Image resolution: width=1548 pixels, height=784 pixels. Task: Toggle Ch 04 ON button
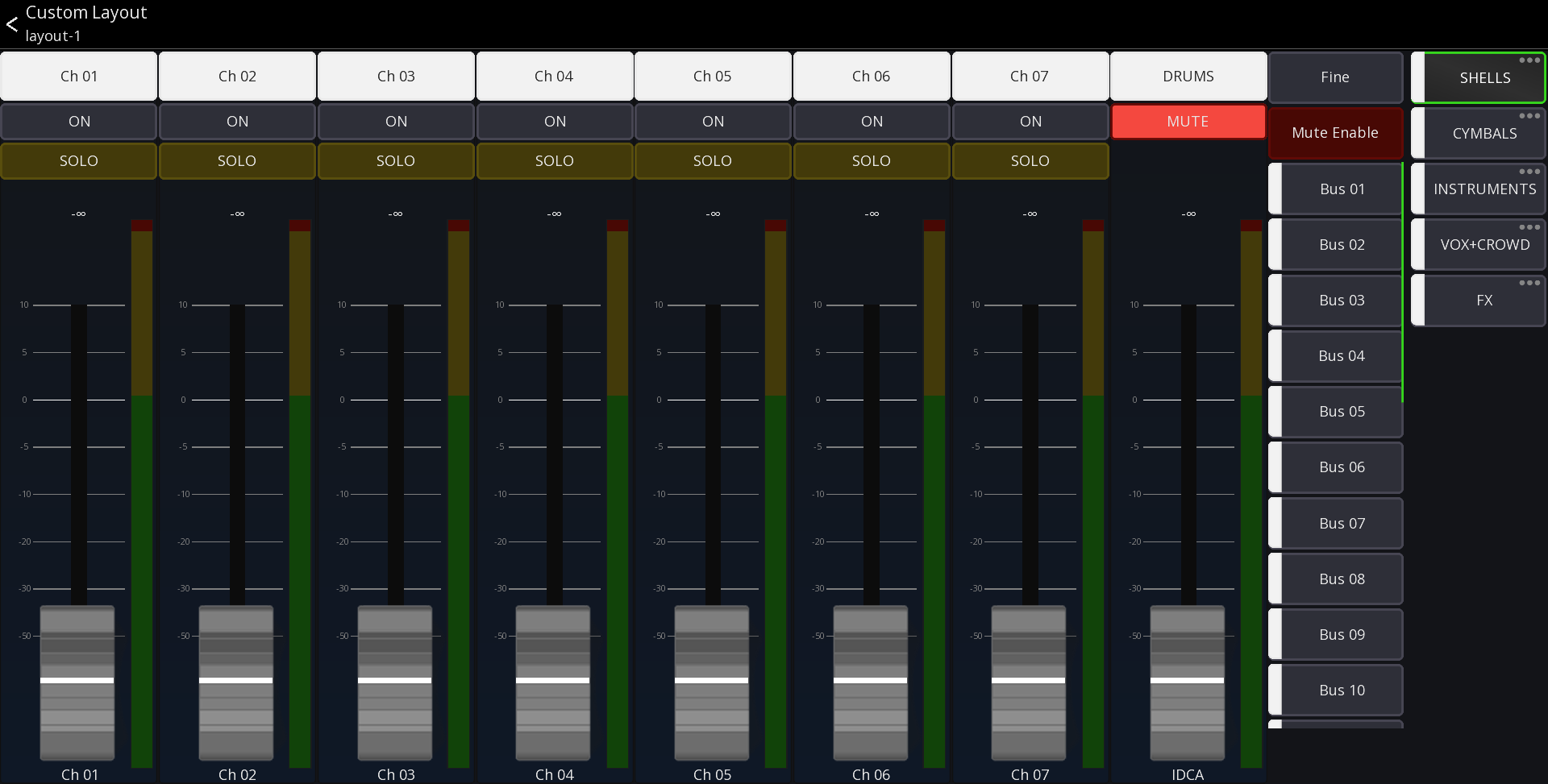pyautogui.click(x=555, y=122)
